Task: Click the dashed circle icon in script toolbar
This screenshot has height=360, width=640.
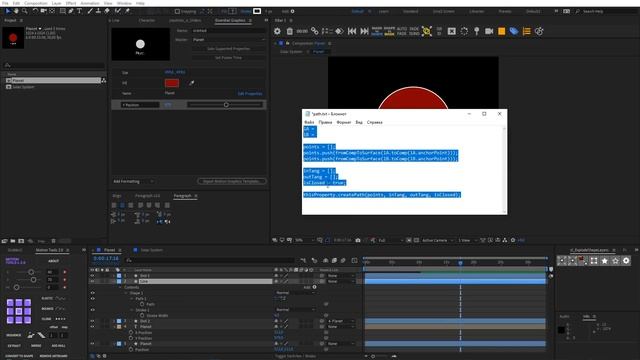Action: coord(464,31)
